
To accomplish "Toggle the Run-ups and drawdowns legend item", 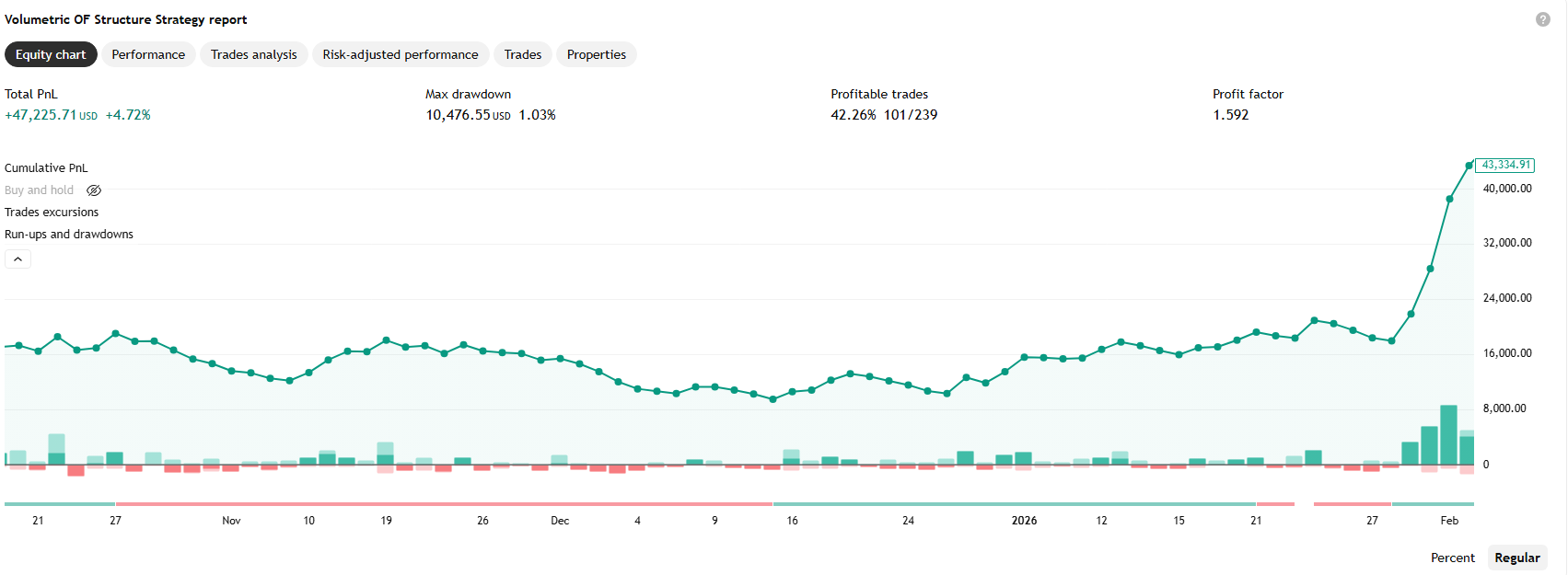I will pyautogui.click(x=69, y=235).
